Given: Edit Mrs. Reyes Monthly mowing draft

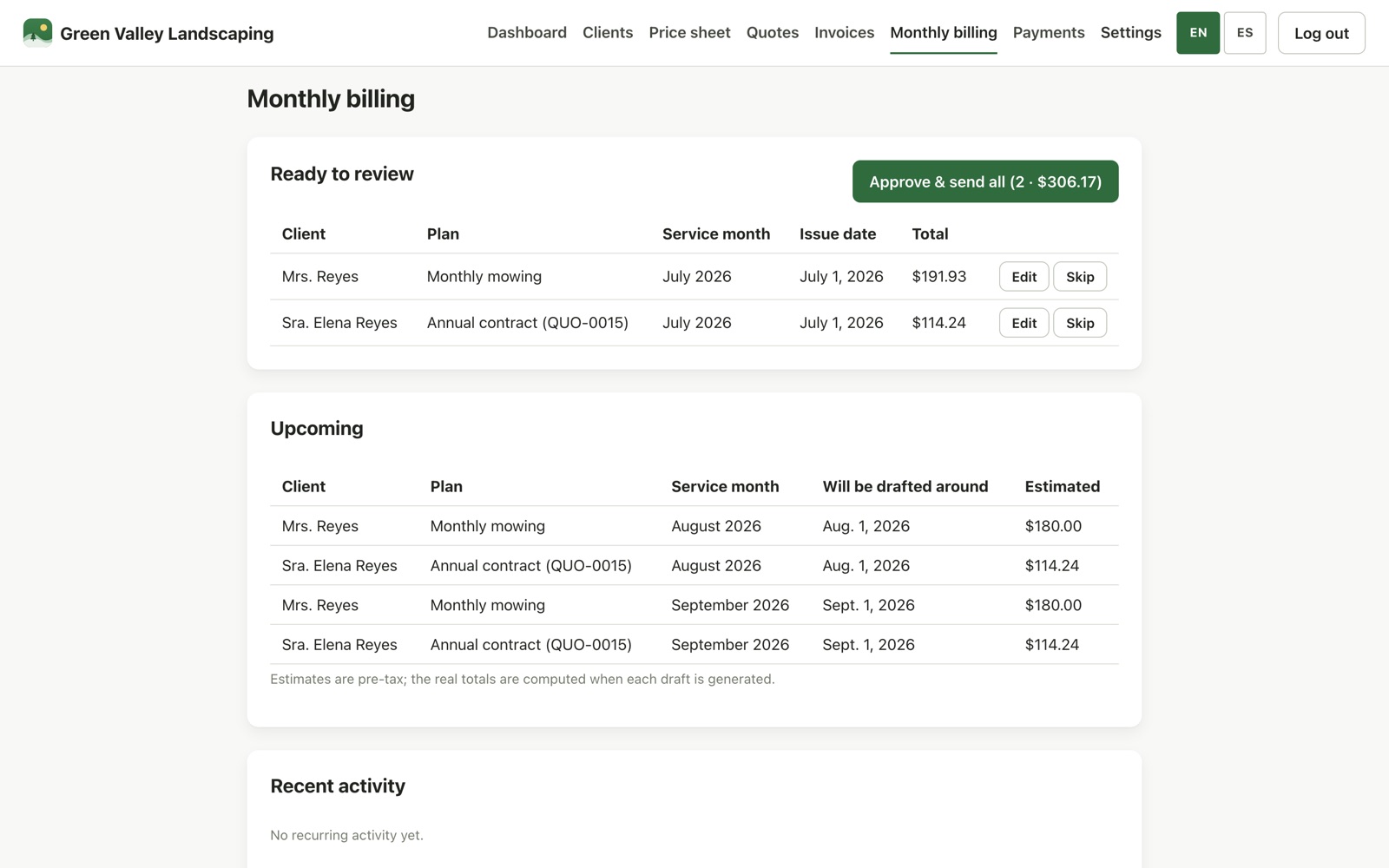Looking at the screenshot, I should [x=1024, y=276].
